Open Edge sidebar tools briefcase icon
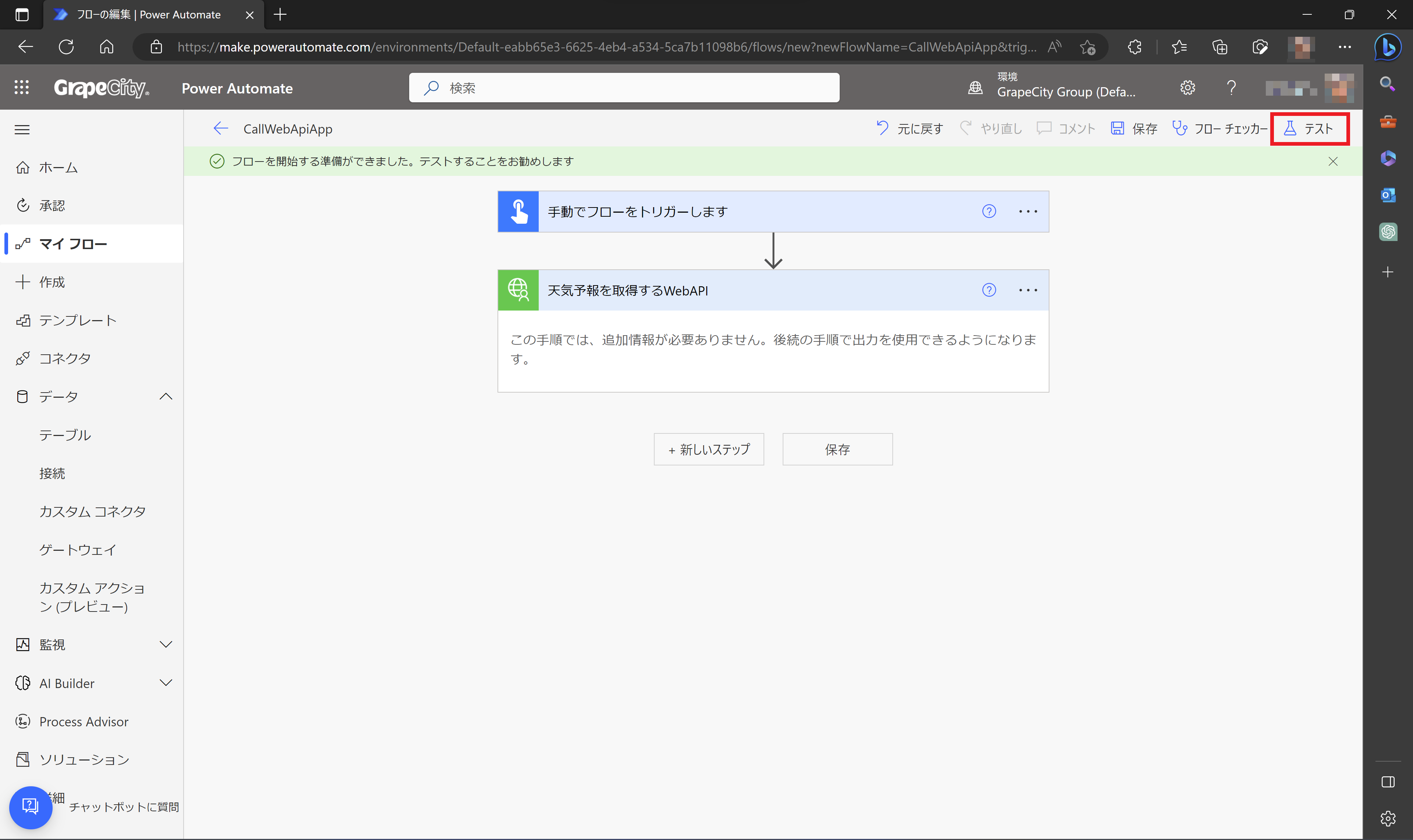This screenshot has width=1413, height=840. tap(1388, 122)
